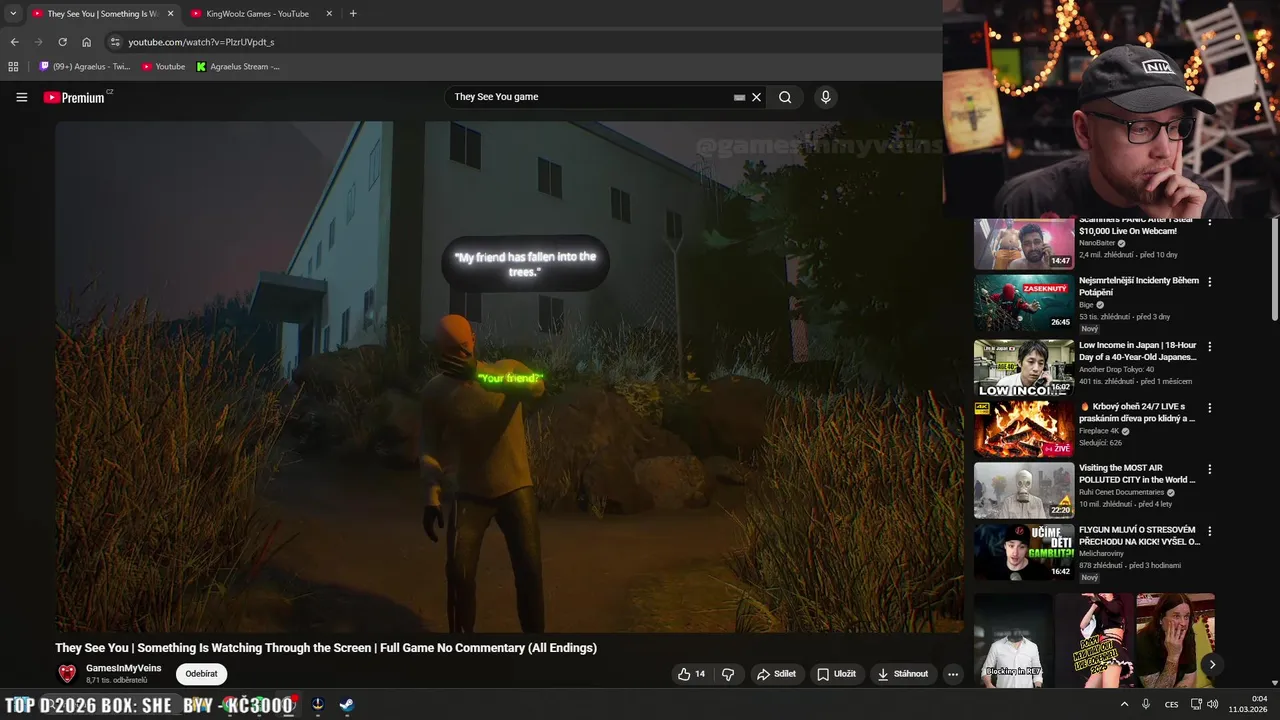Close the KingWoolz Games tab
This screenshot has width=1280, height=720.
(x=329, y=14)
